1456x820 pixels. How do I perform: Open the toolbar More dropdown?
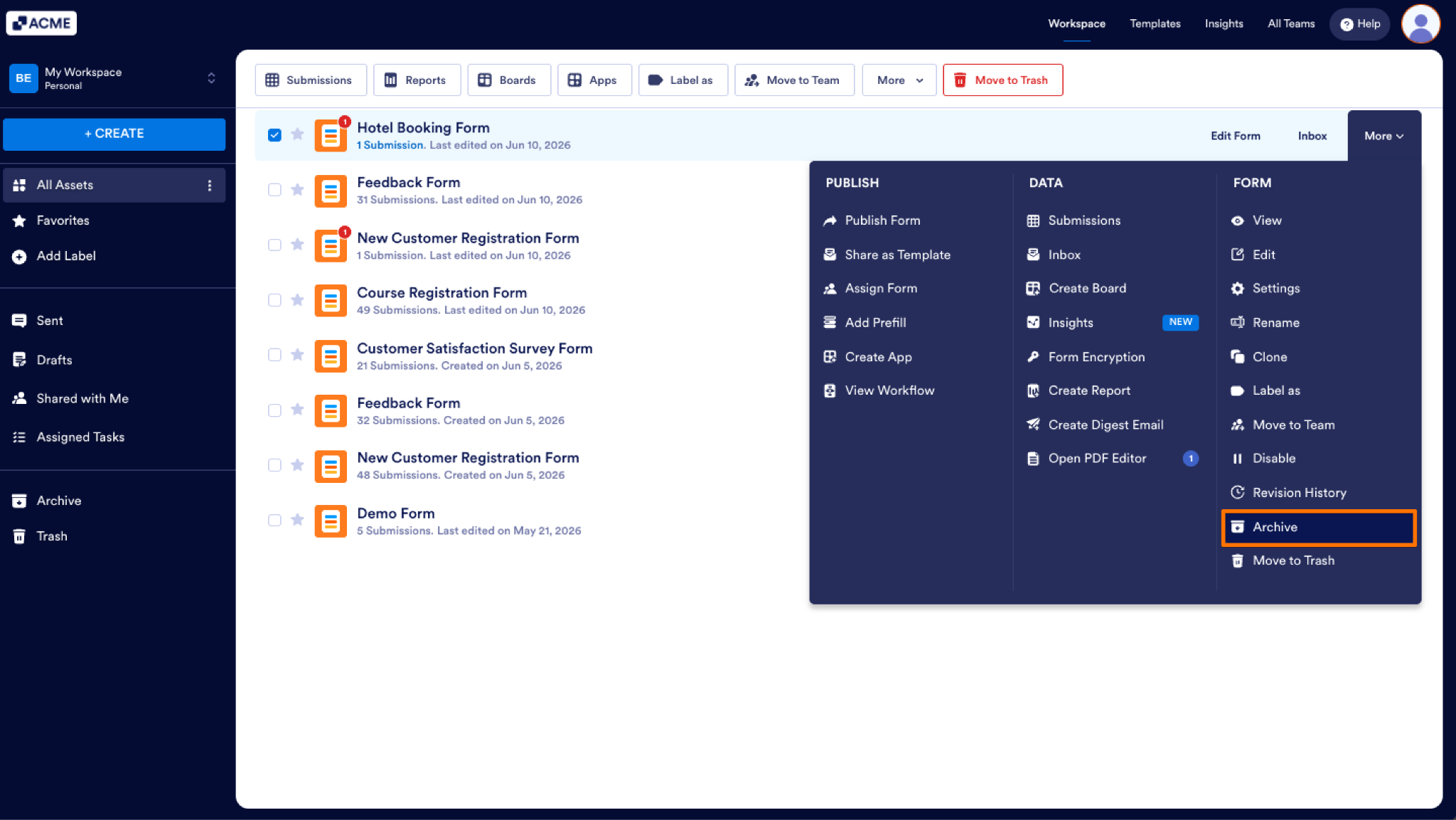tap(899, 80)
